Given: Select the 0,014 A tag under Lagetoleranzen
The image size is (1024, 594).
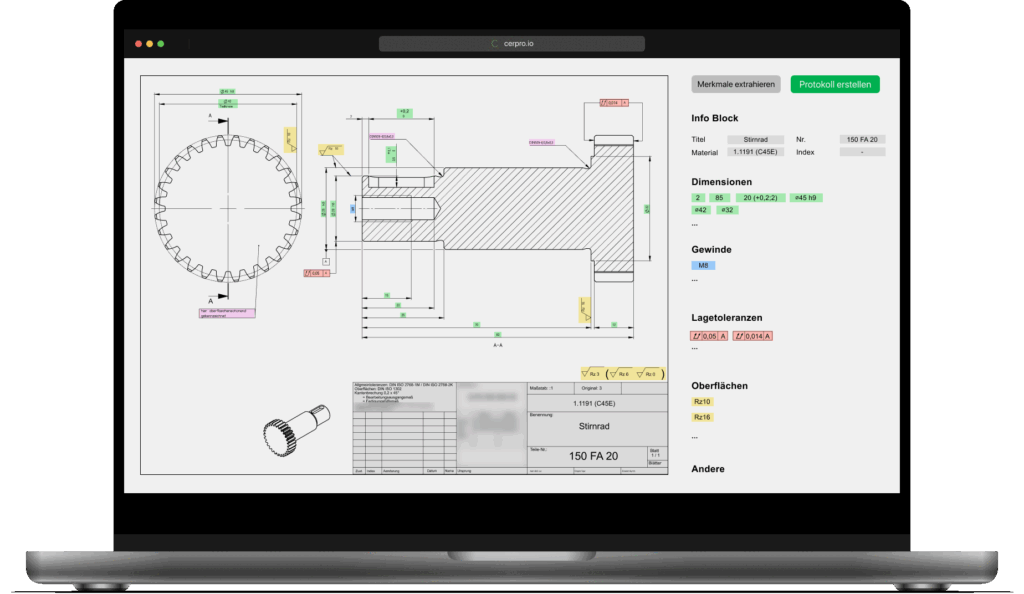Looking at the screenshot, I should tap(752, 336).
